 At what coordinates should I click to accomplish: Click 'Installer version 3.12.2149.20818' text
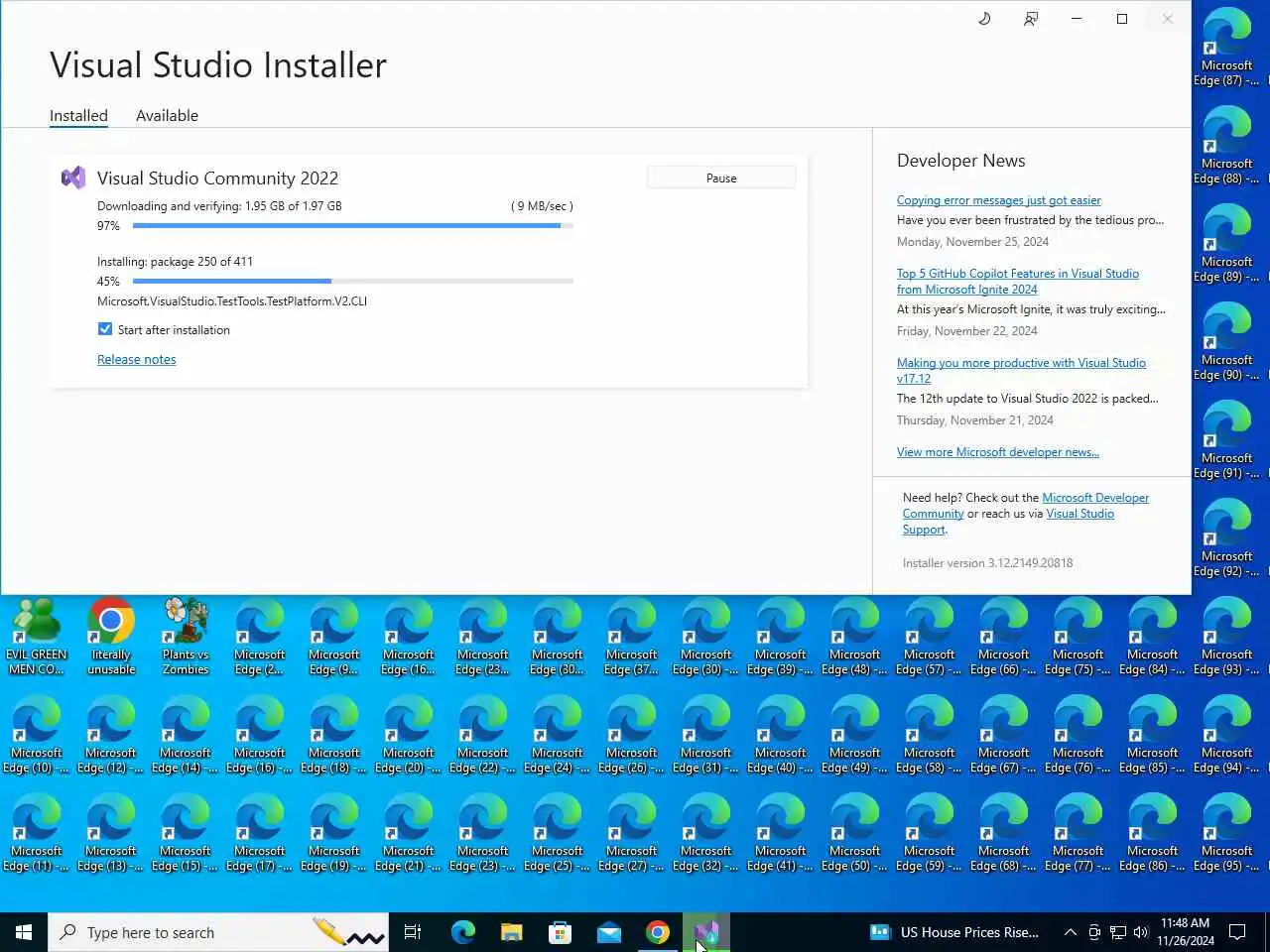pyautogui.click(x=987, y=563)
